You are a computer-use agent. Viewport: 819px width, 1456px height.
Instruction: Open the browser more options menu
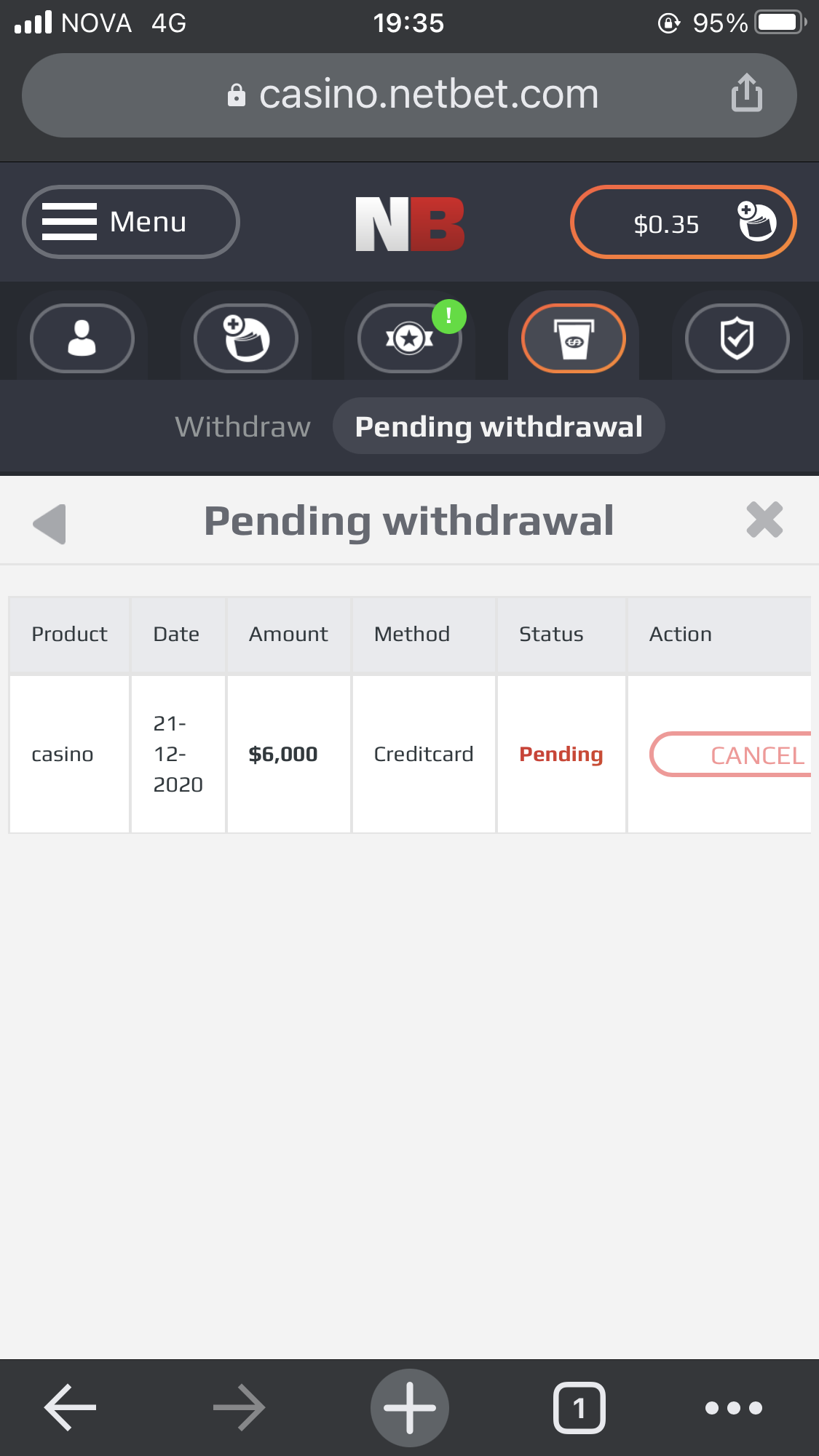pyautogui.click(x=734, y=1407)
